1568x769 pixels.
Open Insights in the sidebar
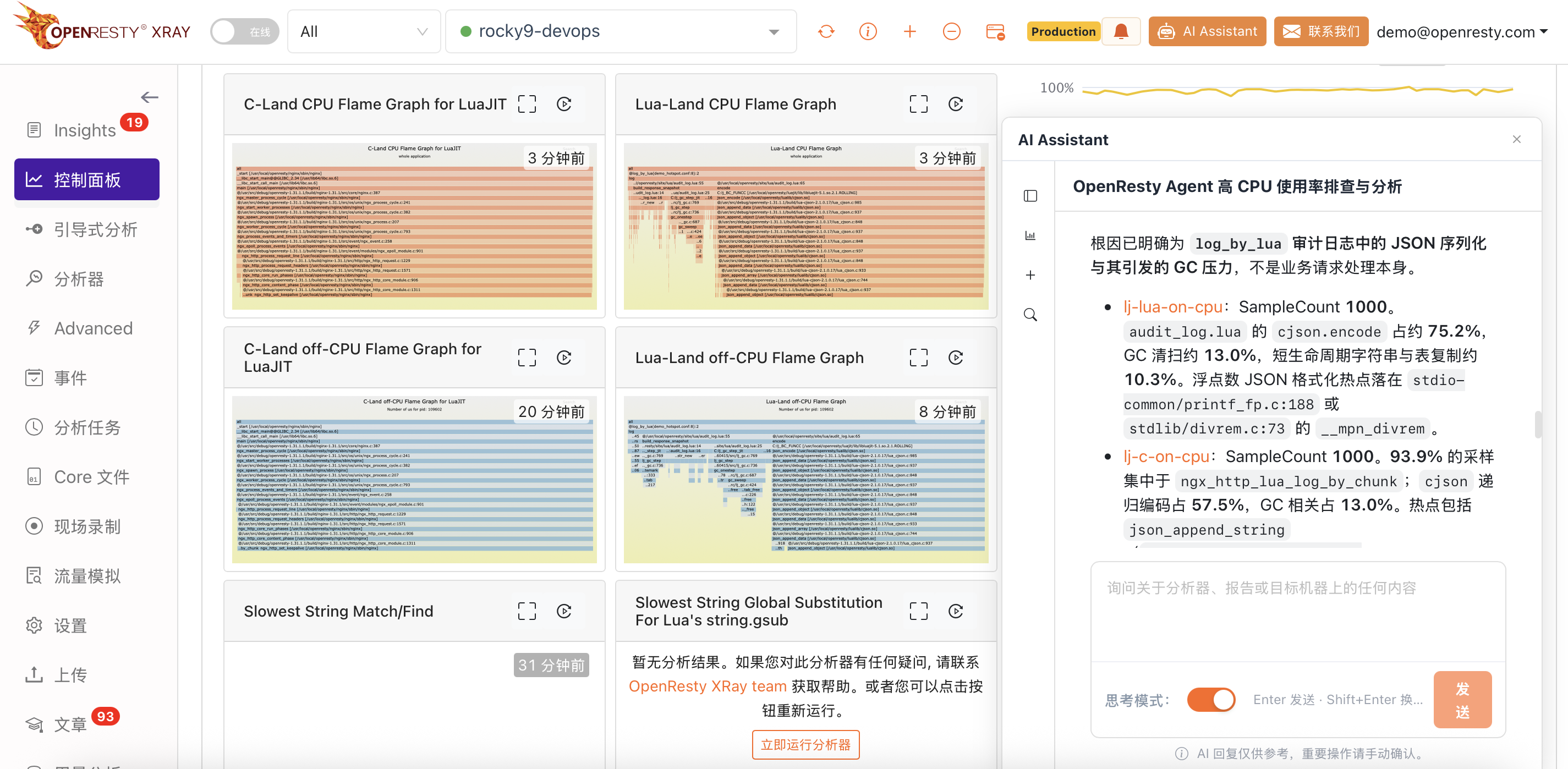[x=86, y=130]
